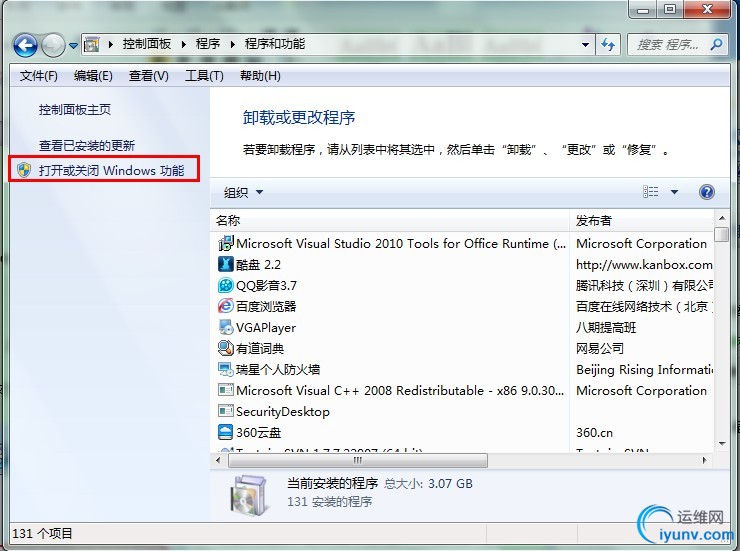This screenshot has width=740, height=551.
Task: Click the shield icon beside Windows 功能
Action: [x=24, y=170]
